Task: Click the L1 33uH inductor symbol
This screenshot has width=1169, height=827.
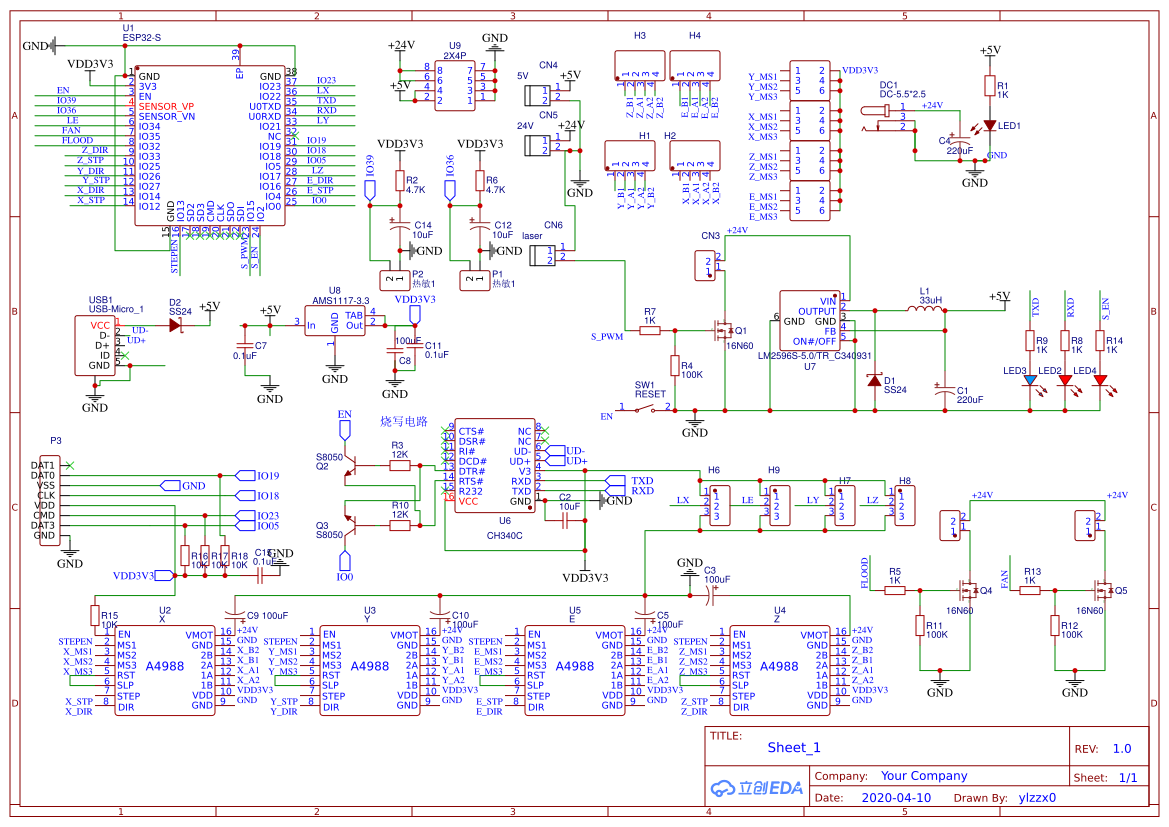Action: coord(924,309)
